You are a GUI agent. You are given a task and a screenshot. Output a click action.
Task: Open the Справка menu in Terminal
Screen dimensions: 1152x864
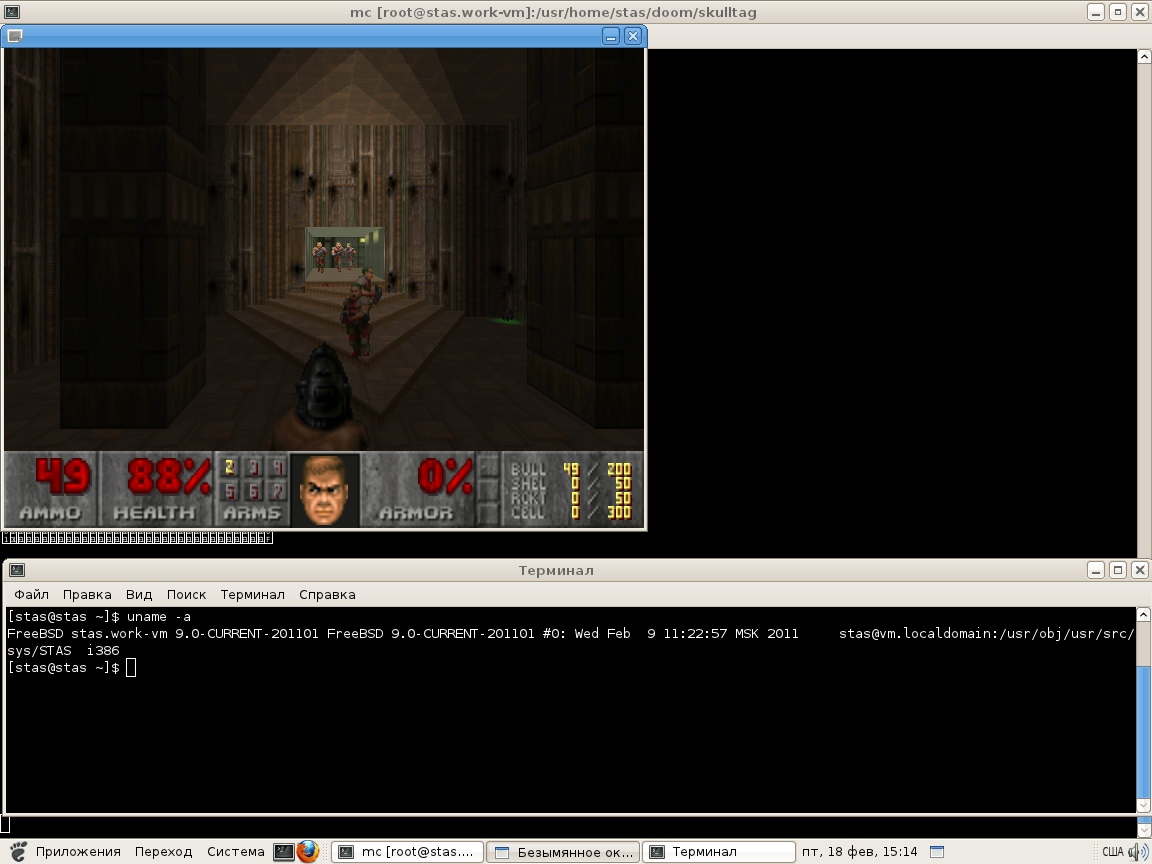(327, 594)
